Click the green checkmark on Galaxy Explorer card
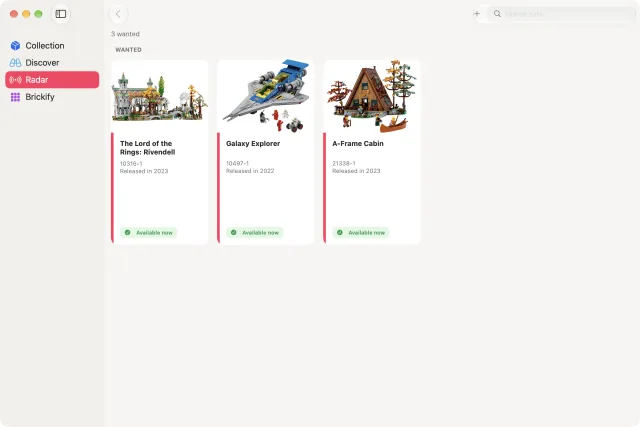The image size is (640, 427). (x=234, y=233)
